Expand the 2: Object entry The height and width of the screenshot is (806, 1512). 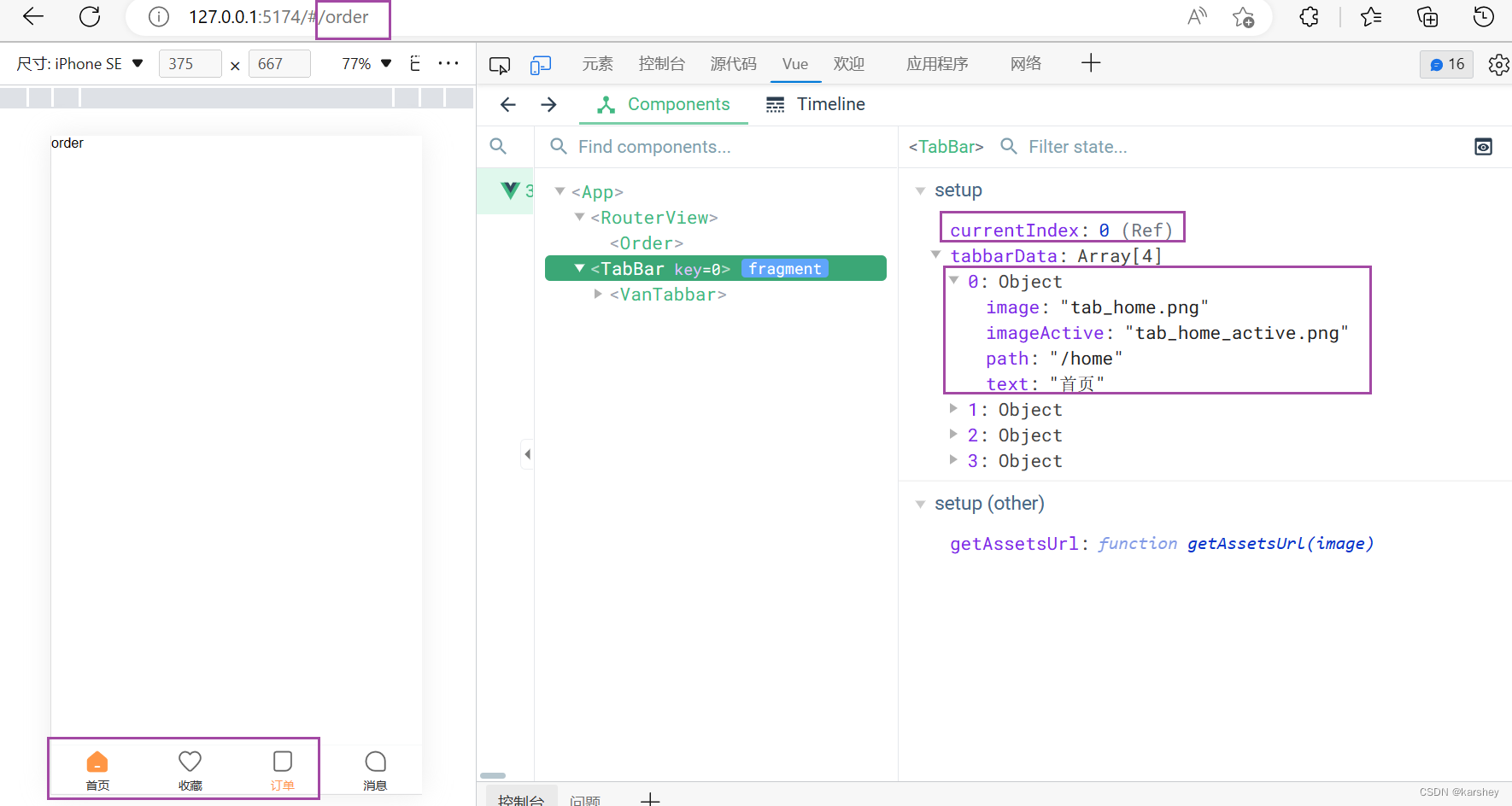pyautogui.click(x=953, y=434)
